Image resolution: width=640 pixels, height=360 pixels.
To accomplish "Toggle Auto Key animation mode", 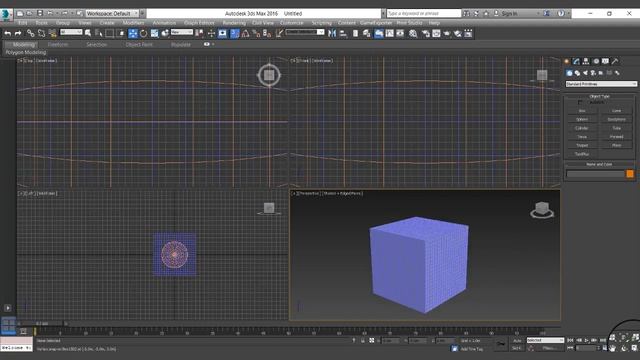I will (517, 340).
